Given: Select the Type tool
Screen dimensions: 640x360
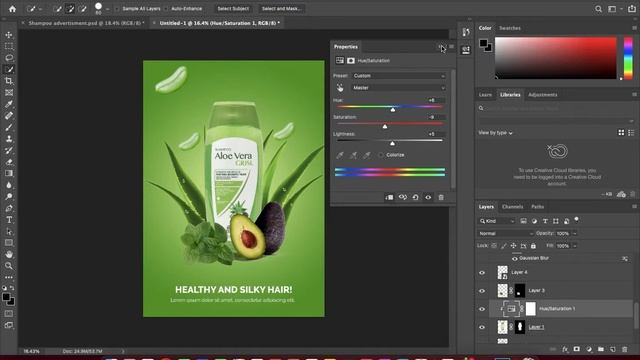Looking at the screenshot, I should tap(9, 220).
